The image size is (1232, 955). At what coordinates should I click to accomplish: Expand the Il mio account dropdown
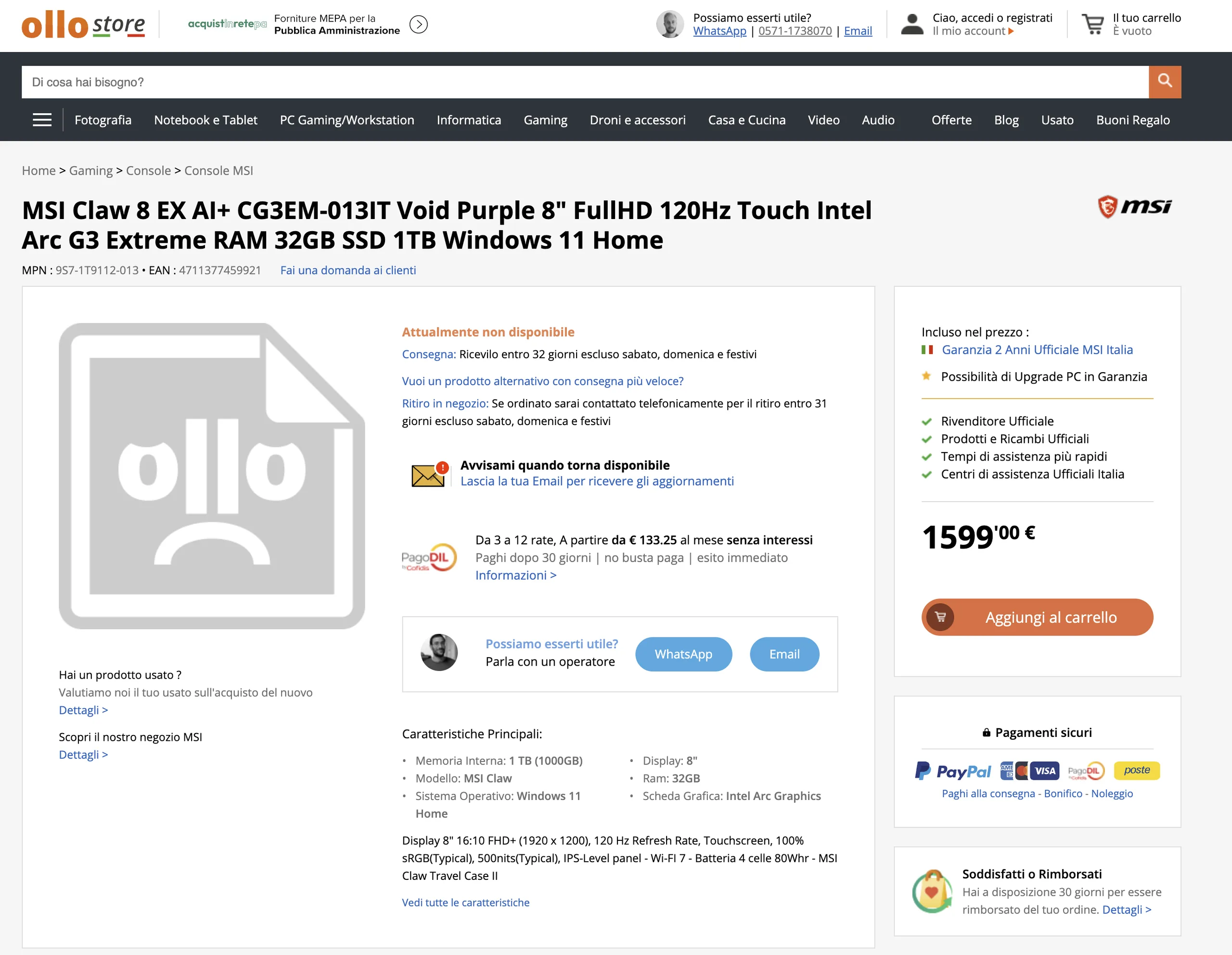973,31
